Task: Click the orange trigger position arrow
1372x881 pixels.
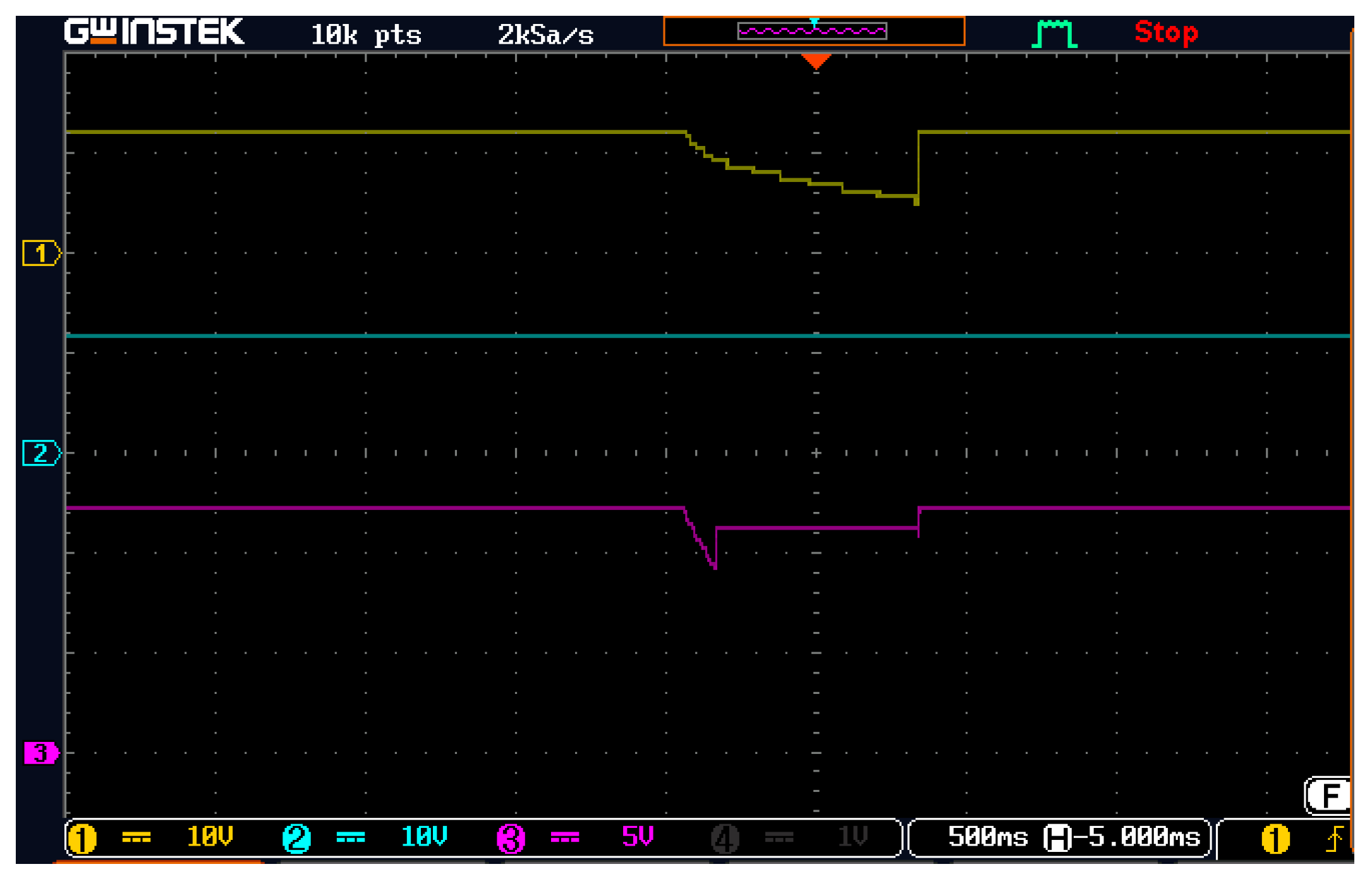Action: tap(815, 61)
